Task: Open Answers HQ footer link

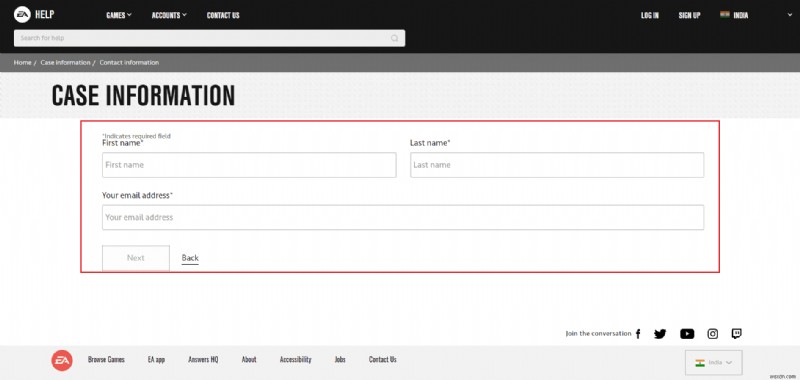Action: [x=203, y=360]
